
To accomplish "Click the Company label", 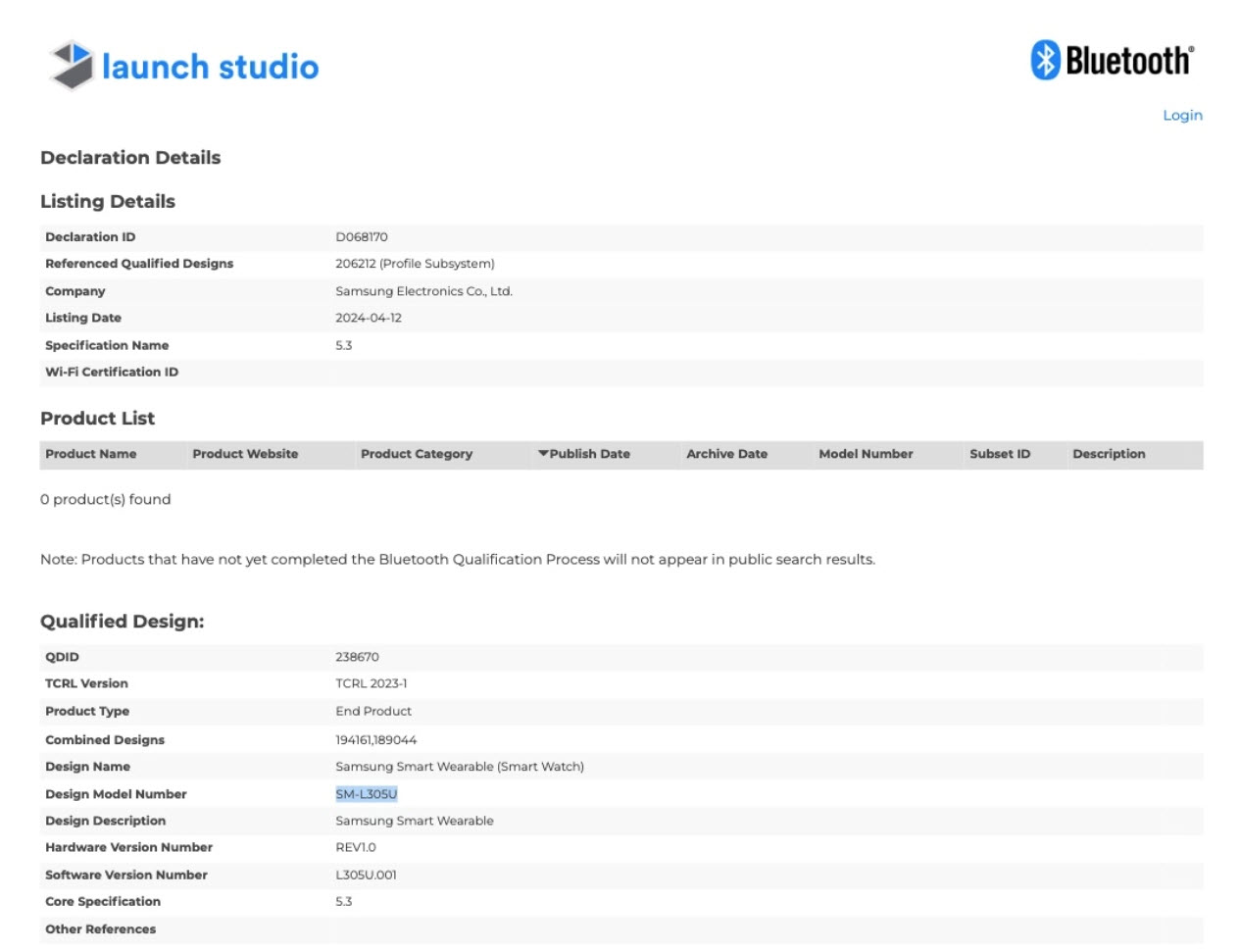I will click(75, 291).
